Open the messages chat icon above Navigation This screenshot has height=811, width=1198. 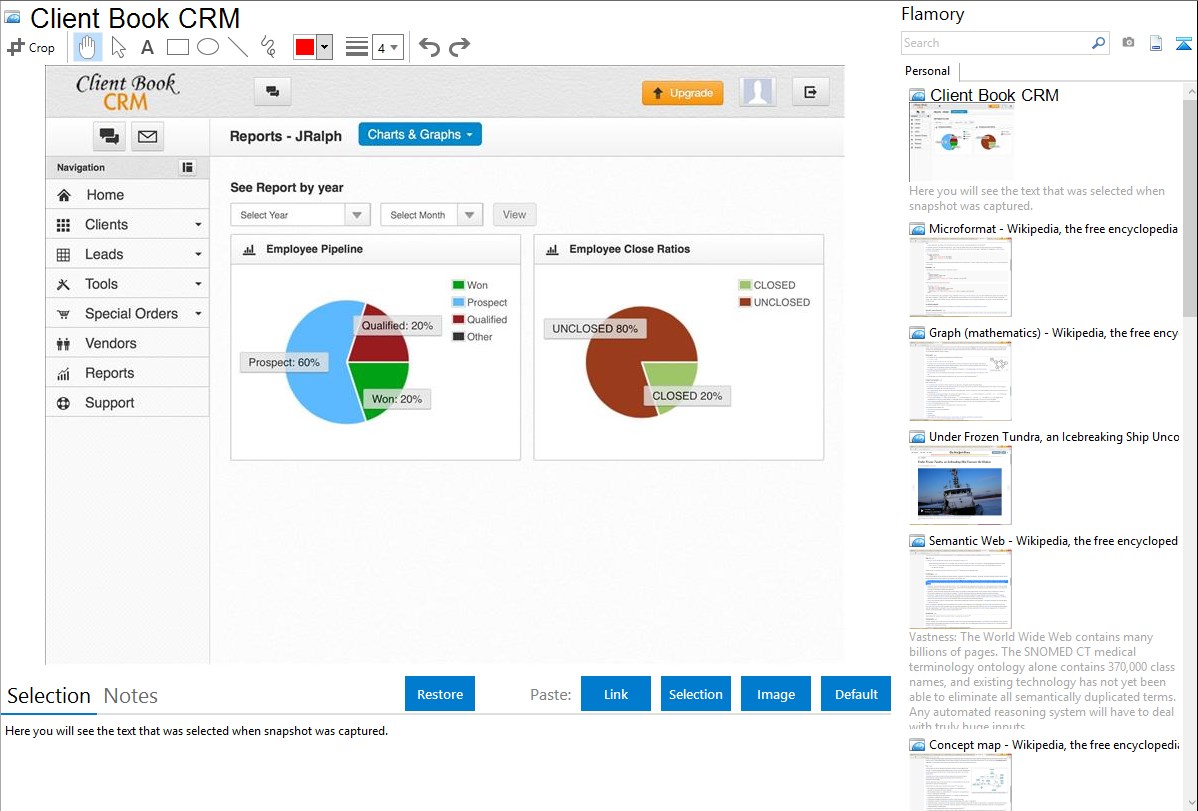(109, 136)
